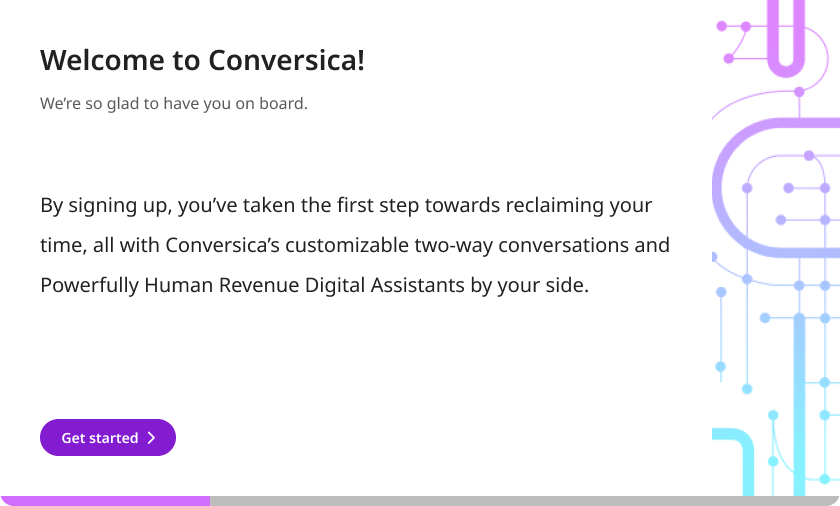Click the word Conversica's in the paragraph
This screenshot has width=840, height=506.
pos(222,245)
